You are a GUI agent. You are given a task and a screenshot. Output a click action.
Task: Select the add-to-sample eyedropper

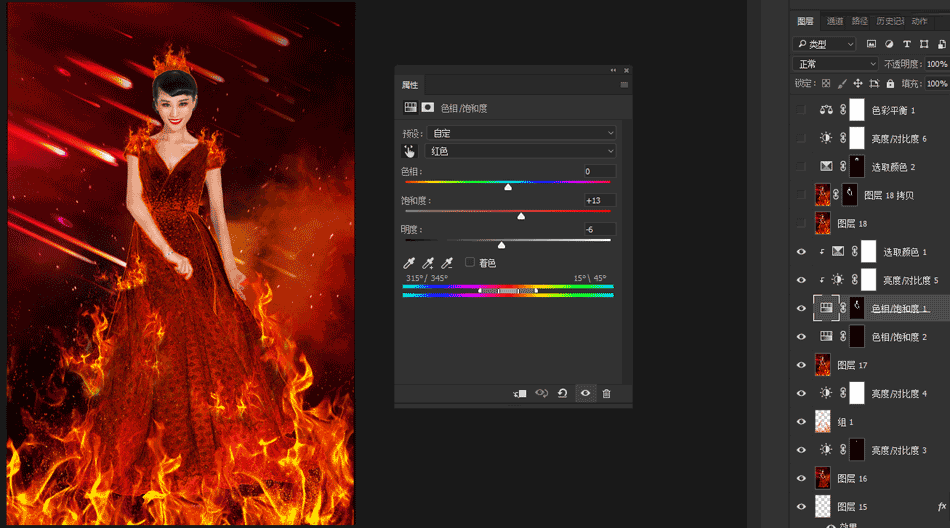[x=428, y=262]
